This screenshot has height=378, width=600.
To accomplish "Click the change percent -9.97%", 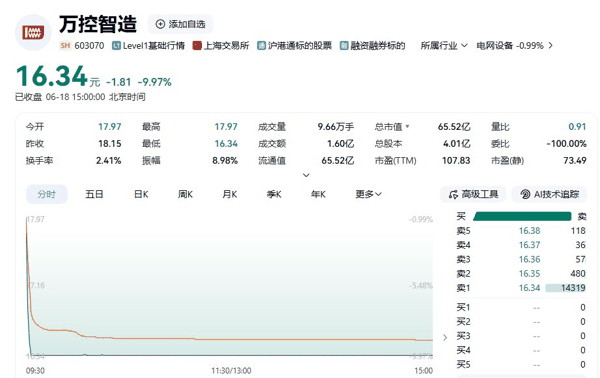I will click(155, 82).
